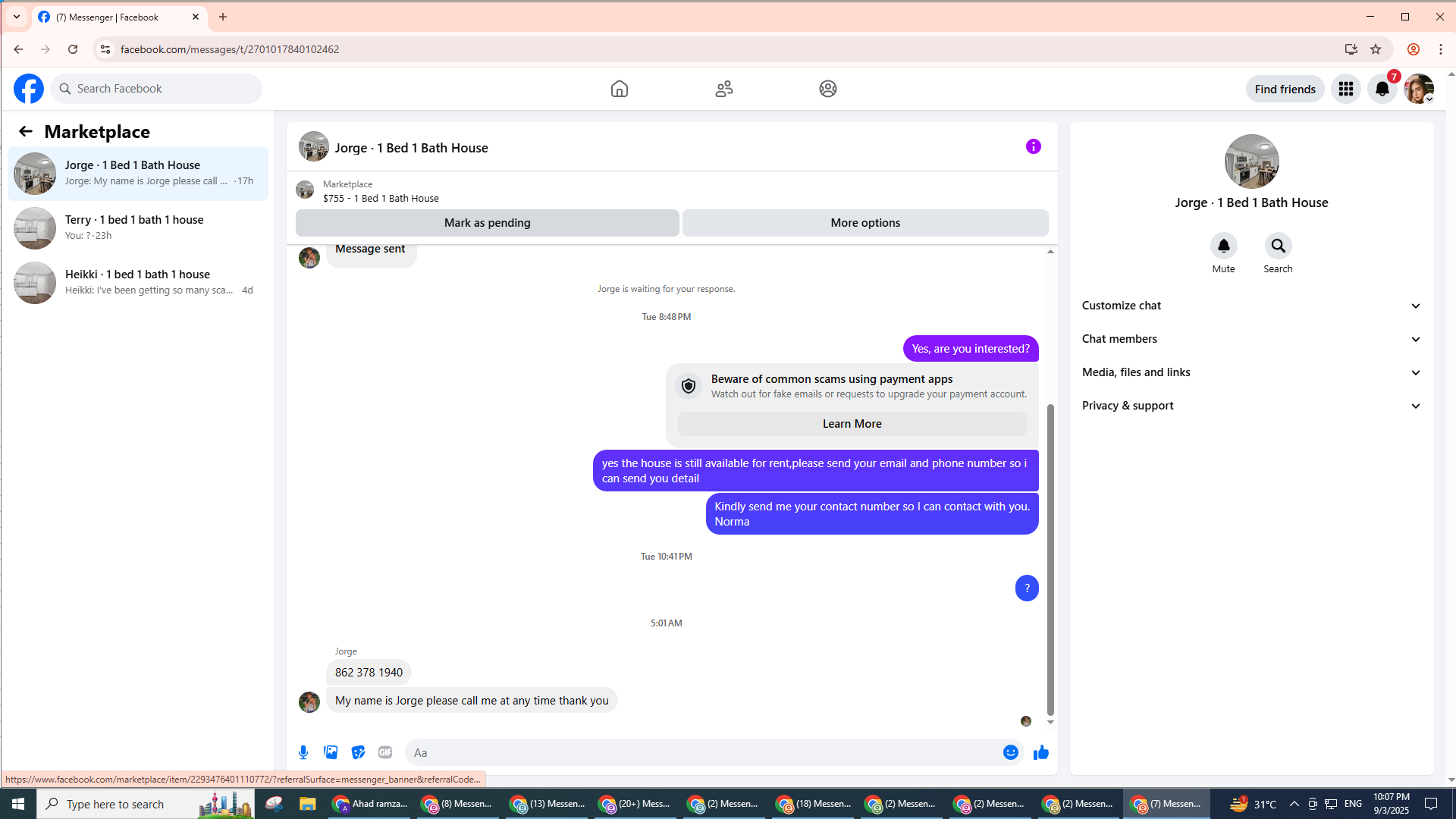Image resolution: width=1456 pixels, height=819 pixels.
Task: Expand the Privacy & support section
Action: tap(1251, 406)
